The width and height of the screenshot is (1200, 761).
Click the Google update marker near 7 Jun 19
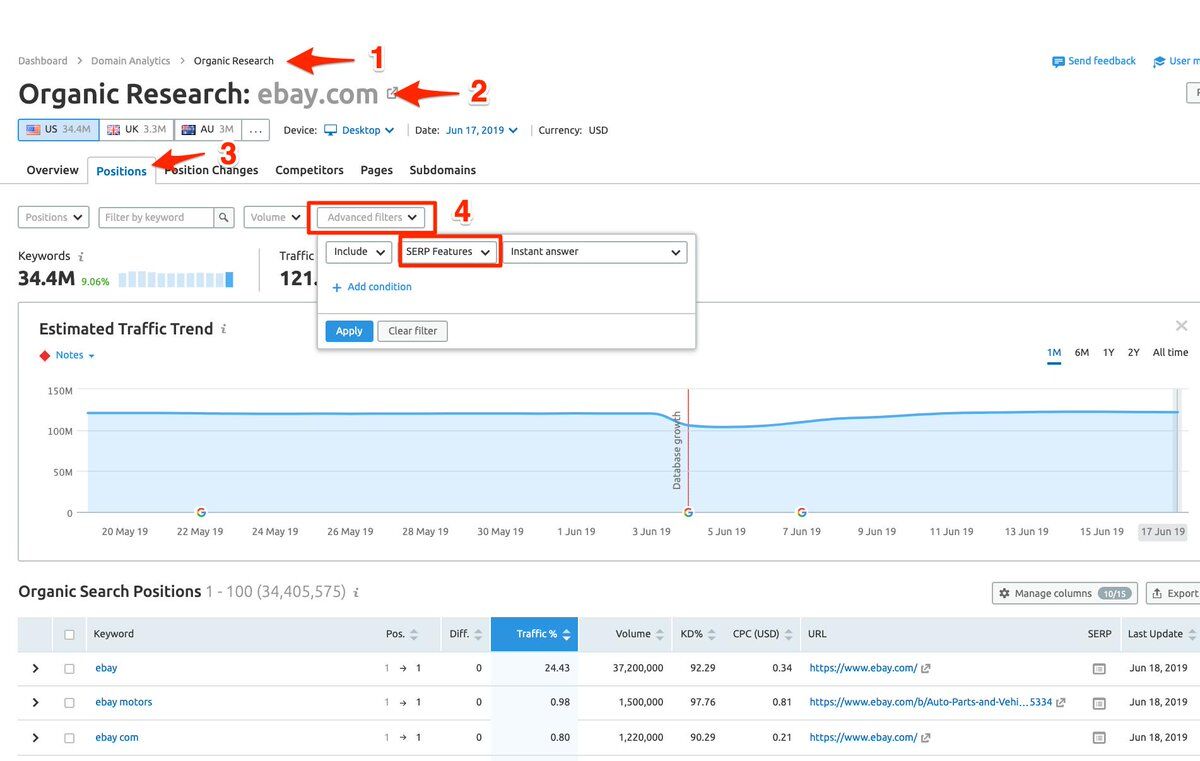801,512
